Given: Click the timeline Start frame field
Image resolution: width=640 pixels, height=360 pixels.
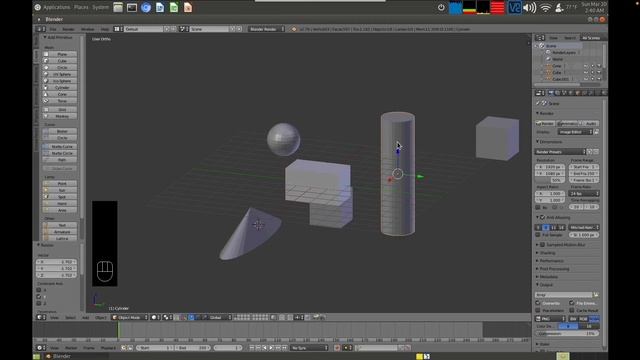Looking at the screenshot, I should [x=155, y=348].
